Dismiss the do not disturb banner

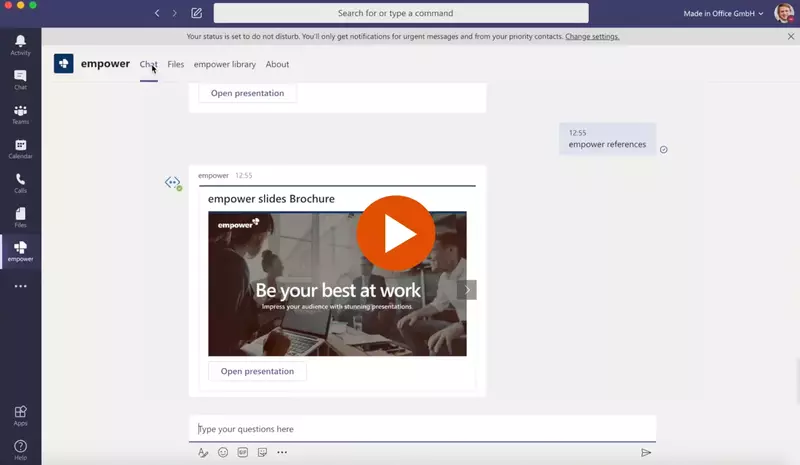[791, 36]
